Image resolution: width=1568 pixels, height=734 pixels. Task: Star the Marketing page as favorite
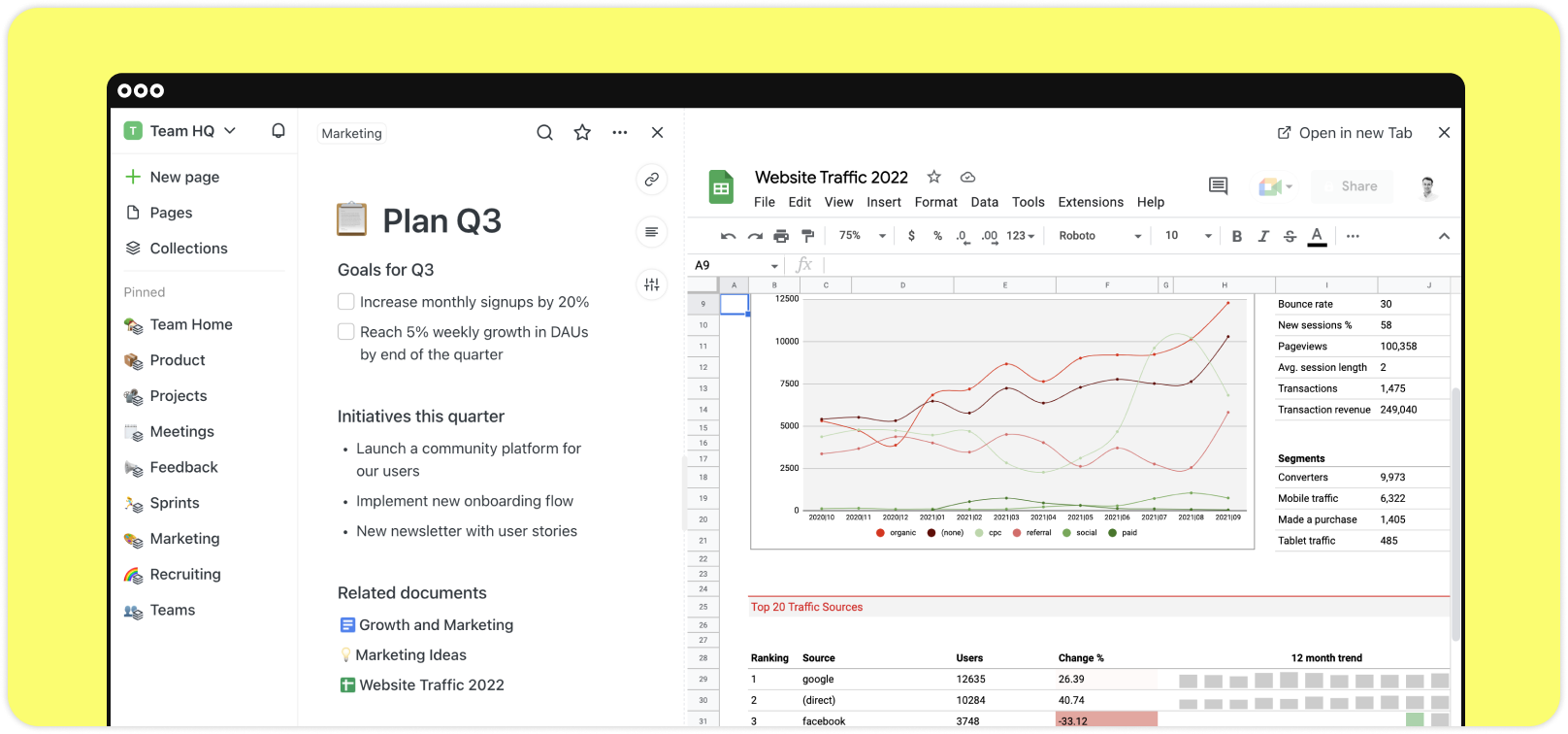pos(582,133)
